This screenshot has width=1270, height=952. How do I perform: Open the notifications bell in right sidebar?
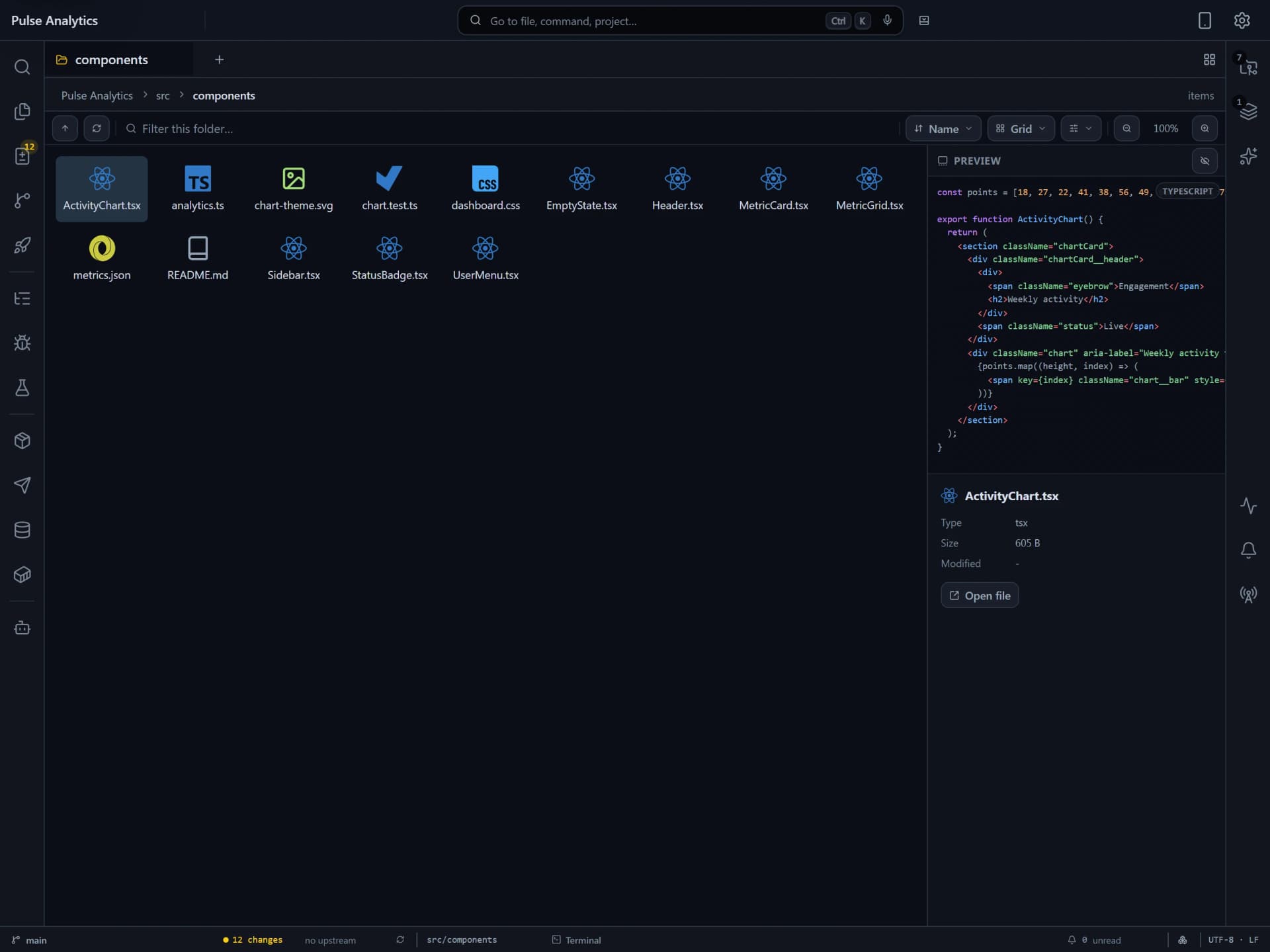[x=1248, y=550]
